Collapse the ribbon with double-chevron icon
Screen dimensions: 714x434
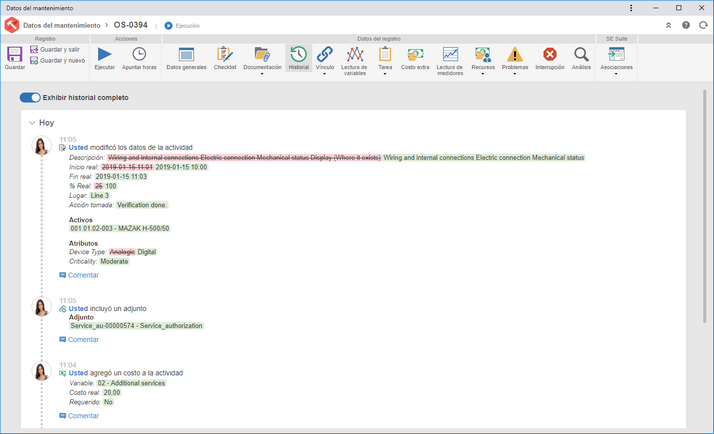(x=668, y=25)
